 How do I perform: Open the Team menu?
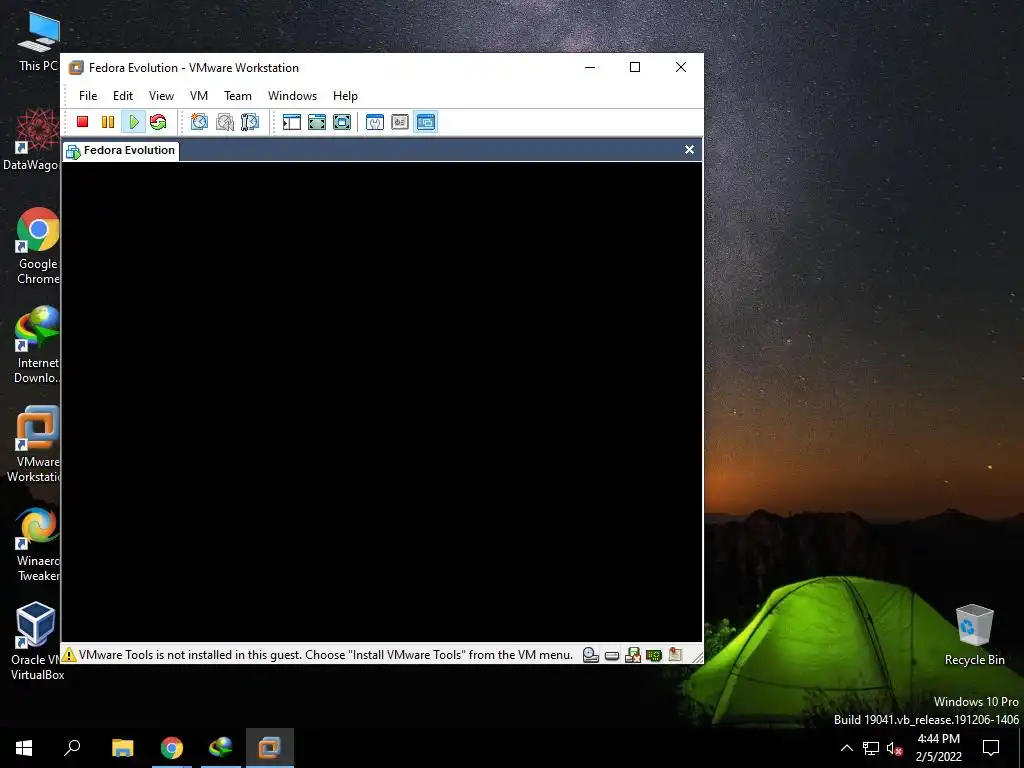(x=238, y=96)
